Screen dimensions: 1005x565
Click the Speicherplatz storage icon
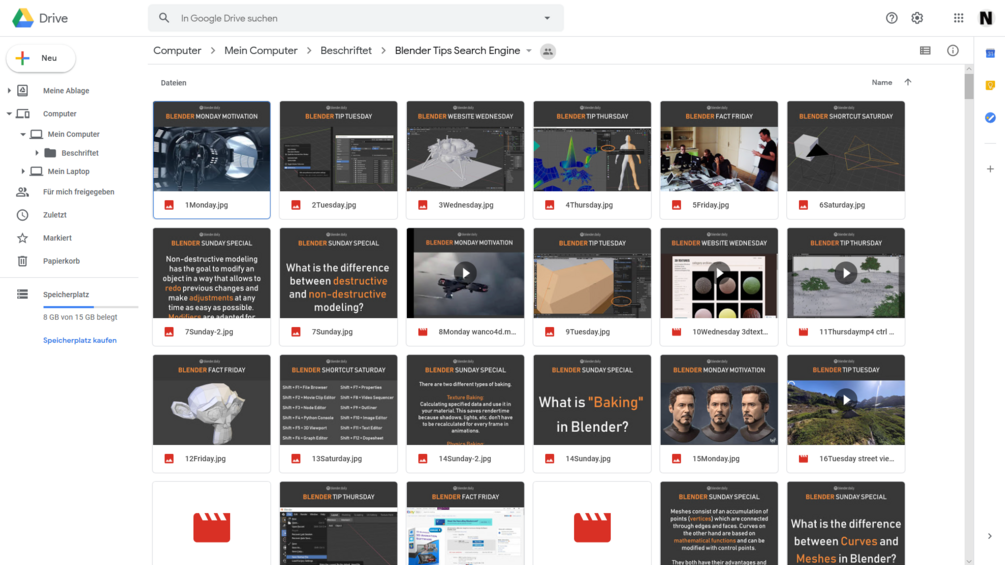22,294
